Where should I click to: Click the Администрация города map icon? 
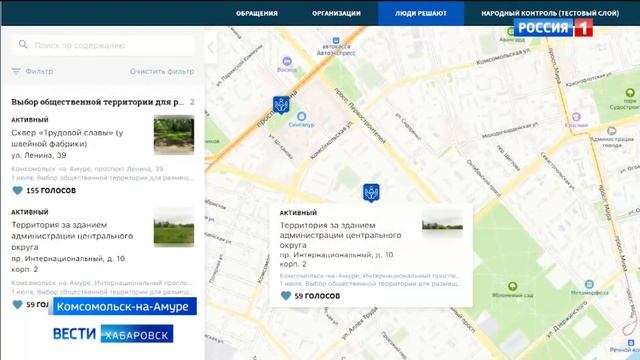[611, 131]
